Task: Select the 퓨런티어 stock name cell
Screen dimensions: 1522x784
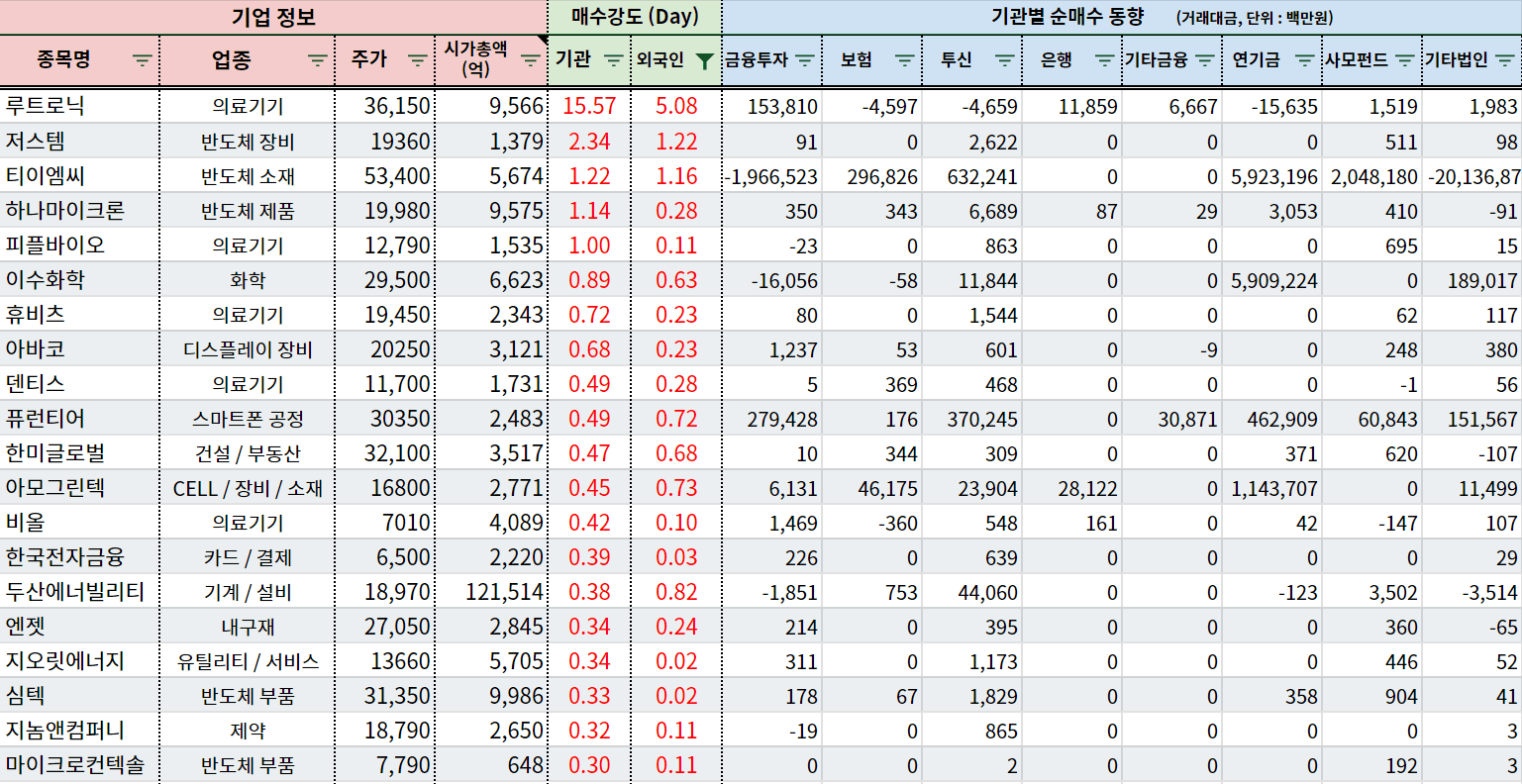Action: click(x=79, y=418)
